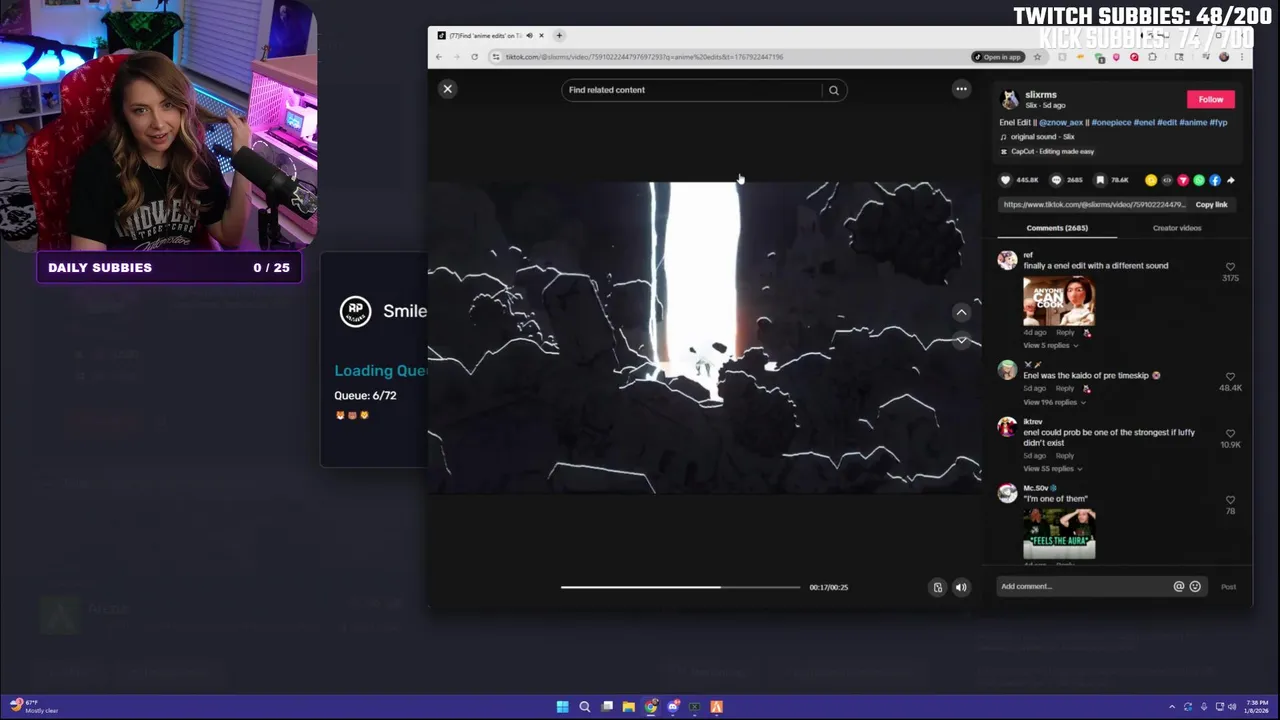Share video to Facebook
Screen dimensions: 1280x720
(x=1215, y=180)
